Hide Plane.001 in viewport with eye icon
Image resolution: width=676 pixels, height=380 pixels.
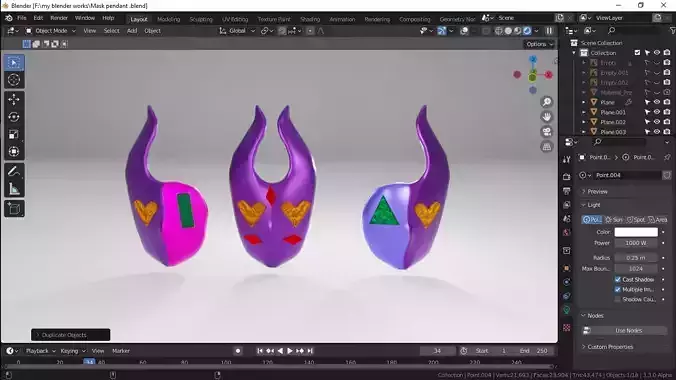pos(657,112)
